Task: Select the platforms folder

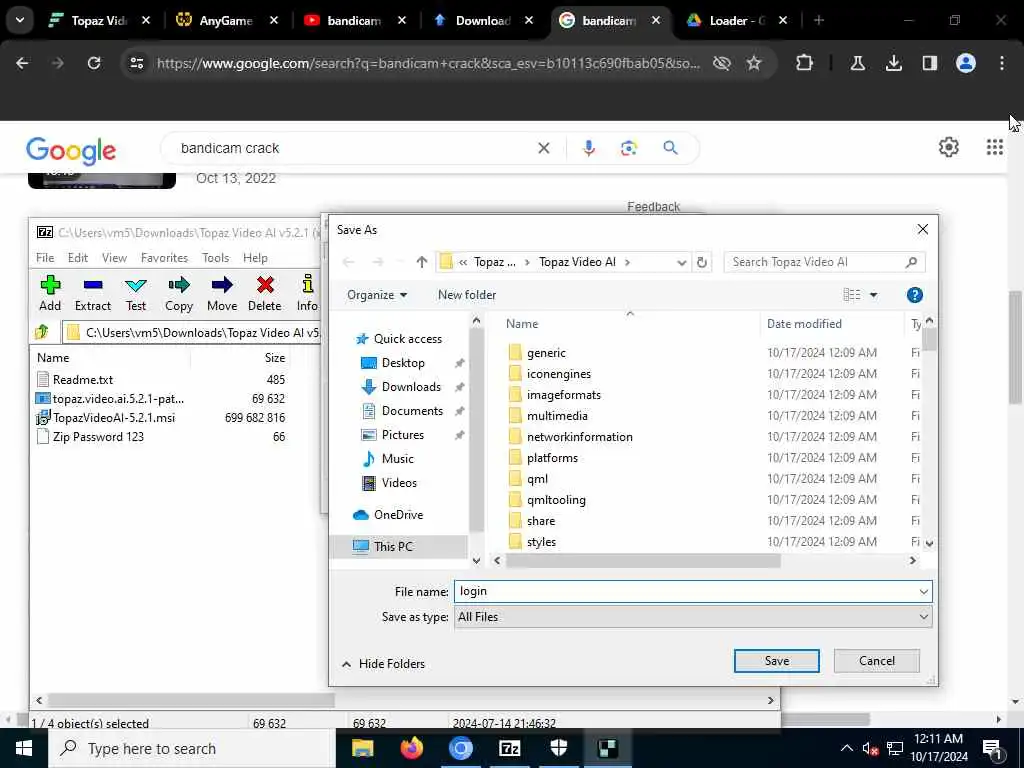Action: [552, 458]
